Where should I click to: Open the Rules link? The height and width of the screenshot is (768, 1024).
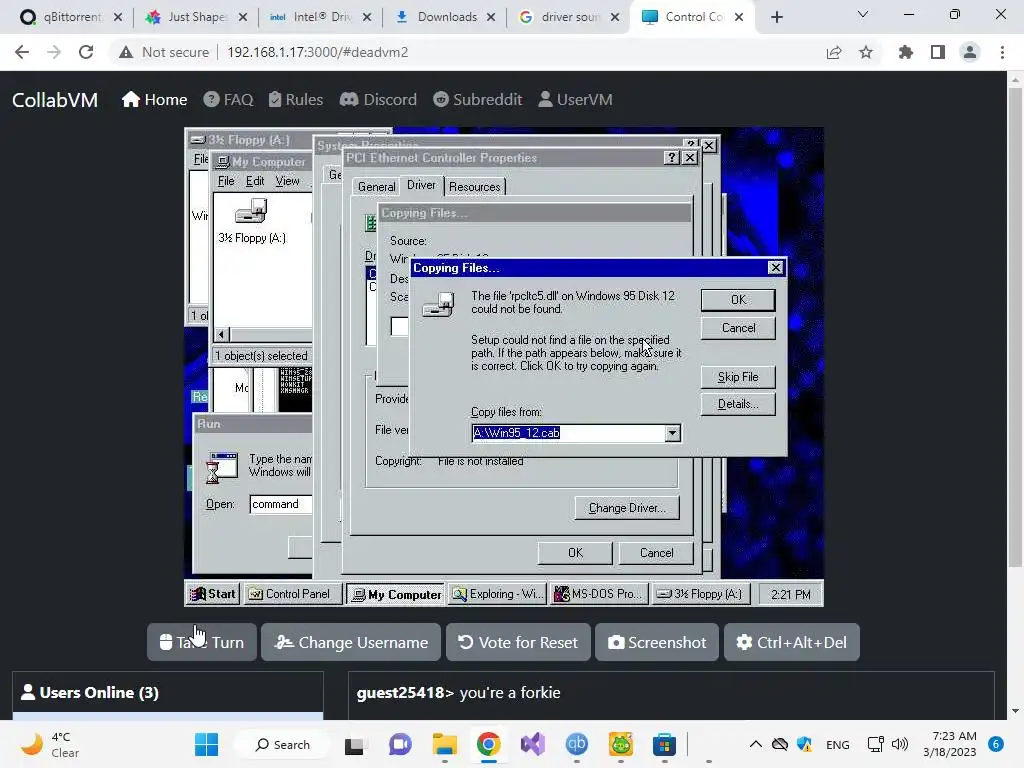pos(295,99)
